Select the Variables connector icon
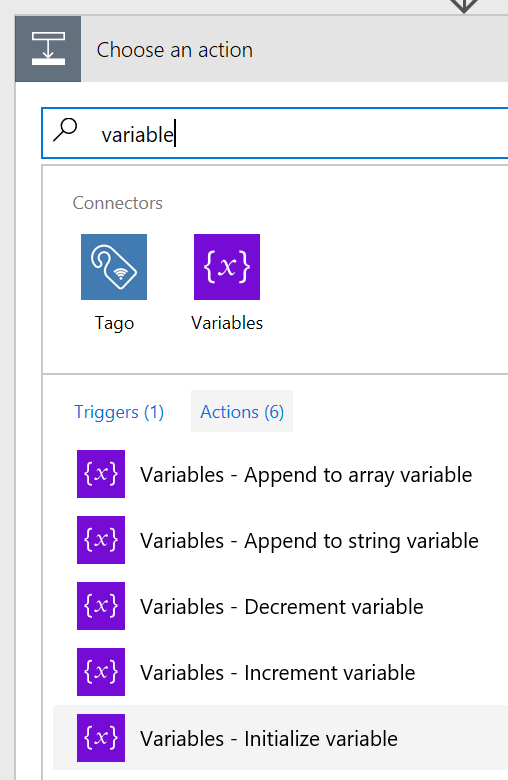Screen dimensions: 508x780 pyautogui.click(x=227, y=267)
